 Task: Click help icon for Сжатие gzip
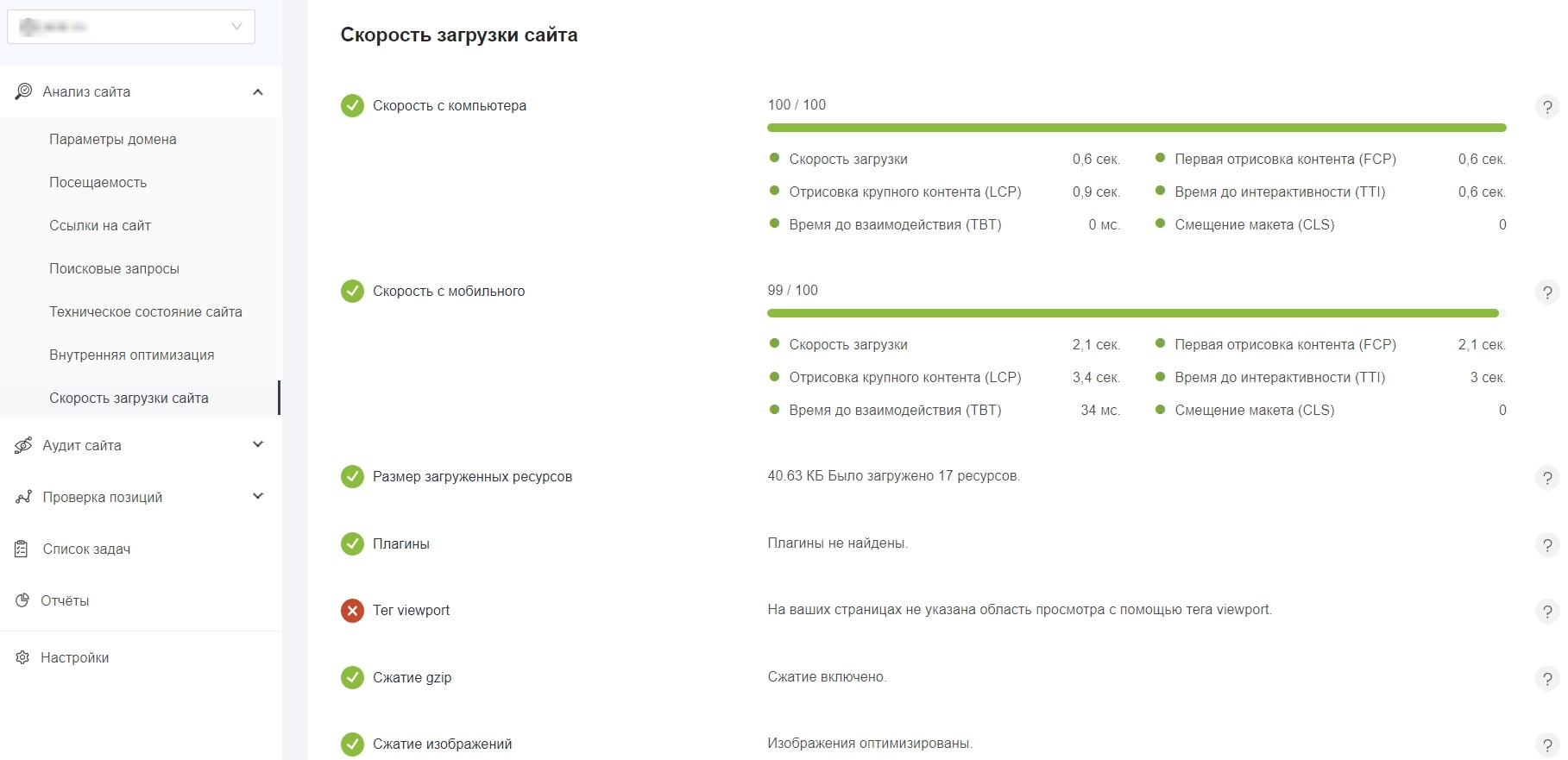pos(1546,679)
